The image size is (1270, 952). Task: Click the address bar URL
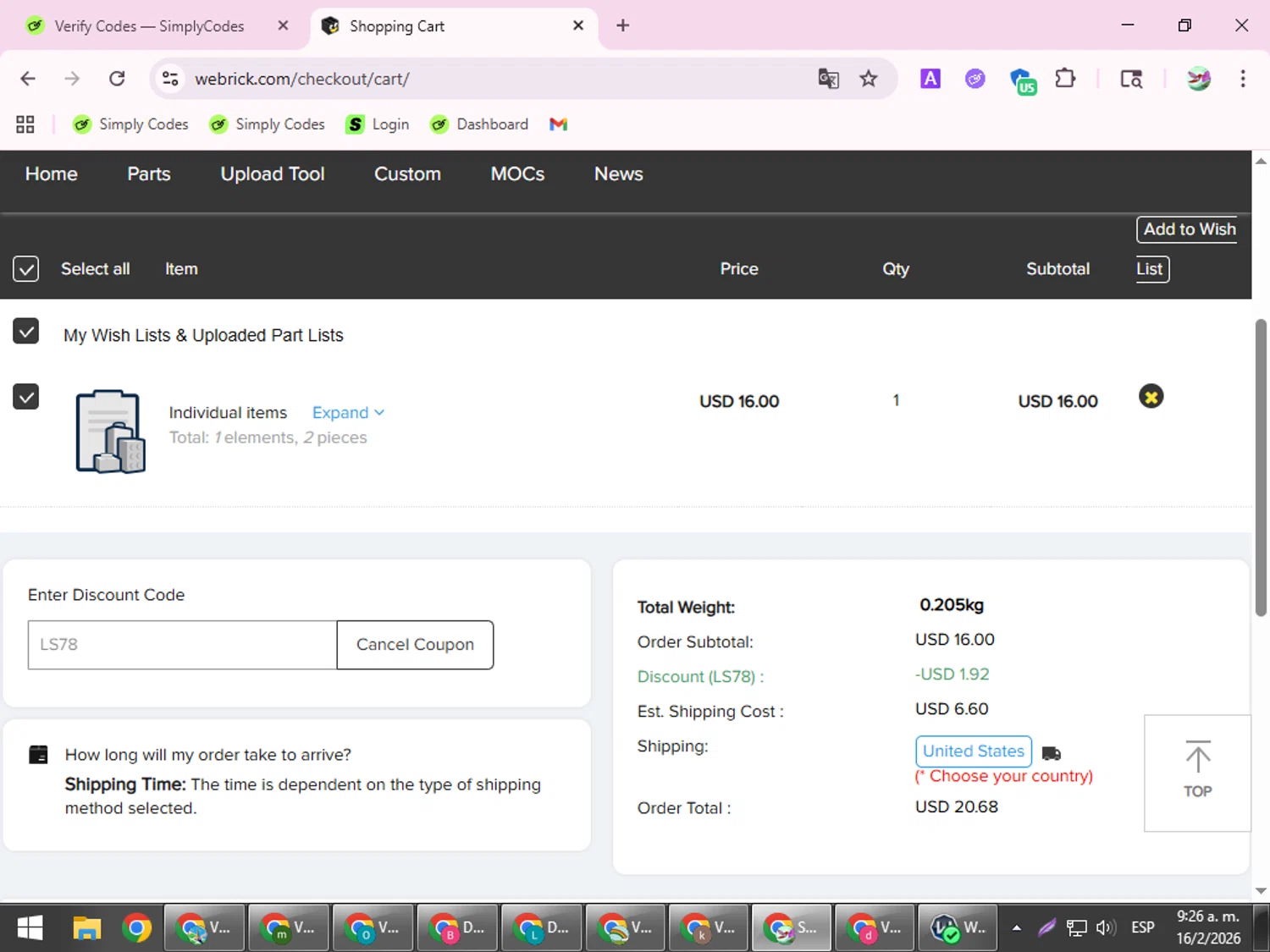point(302,79)
